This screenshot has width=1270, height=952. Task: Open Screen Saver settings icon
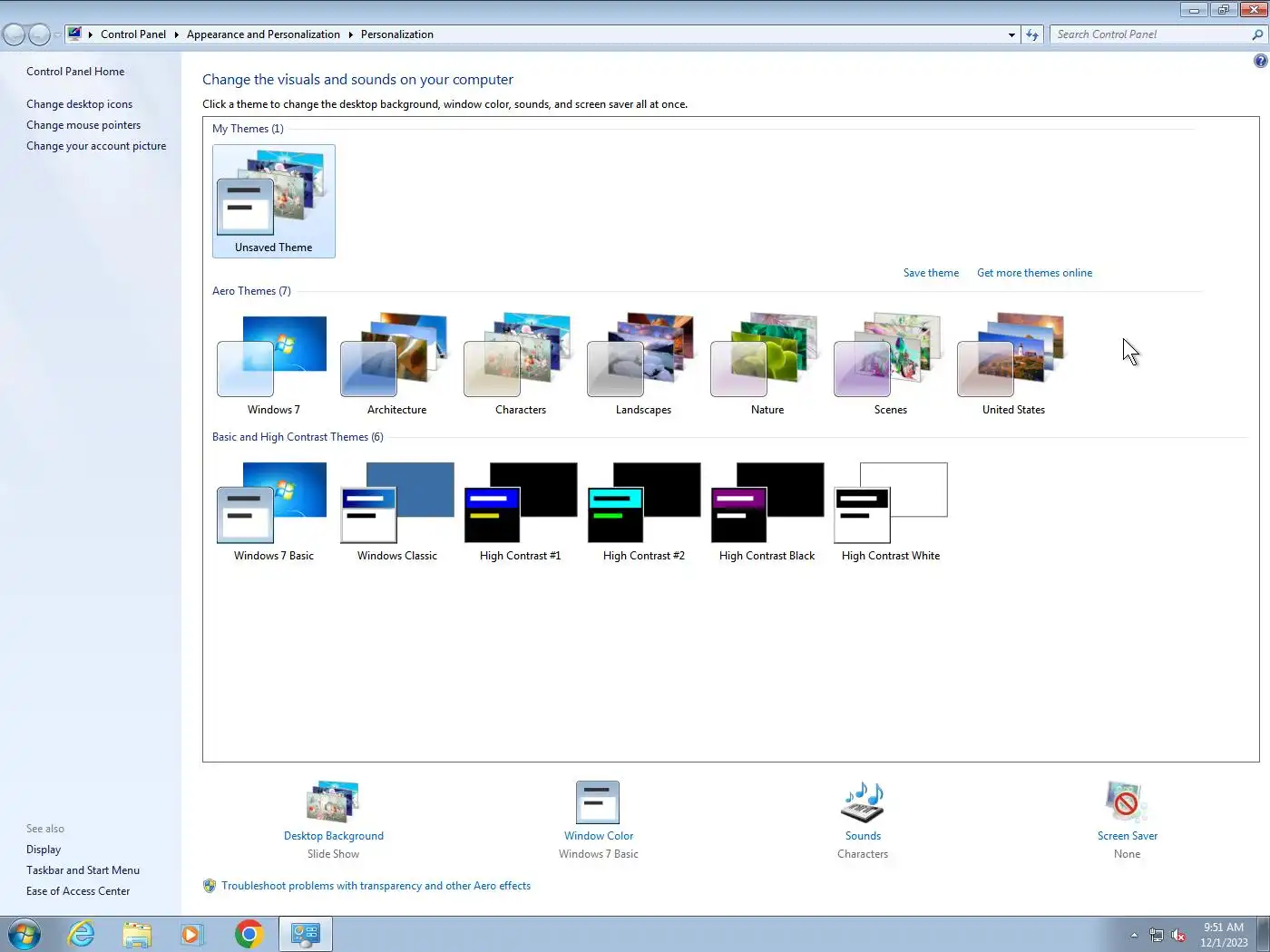1127,801
